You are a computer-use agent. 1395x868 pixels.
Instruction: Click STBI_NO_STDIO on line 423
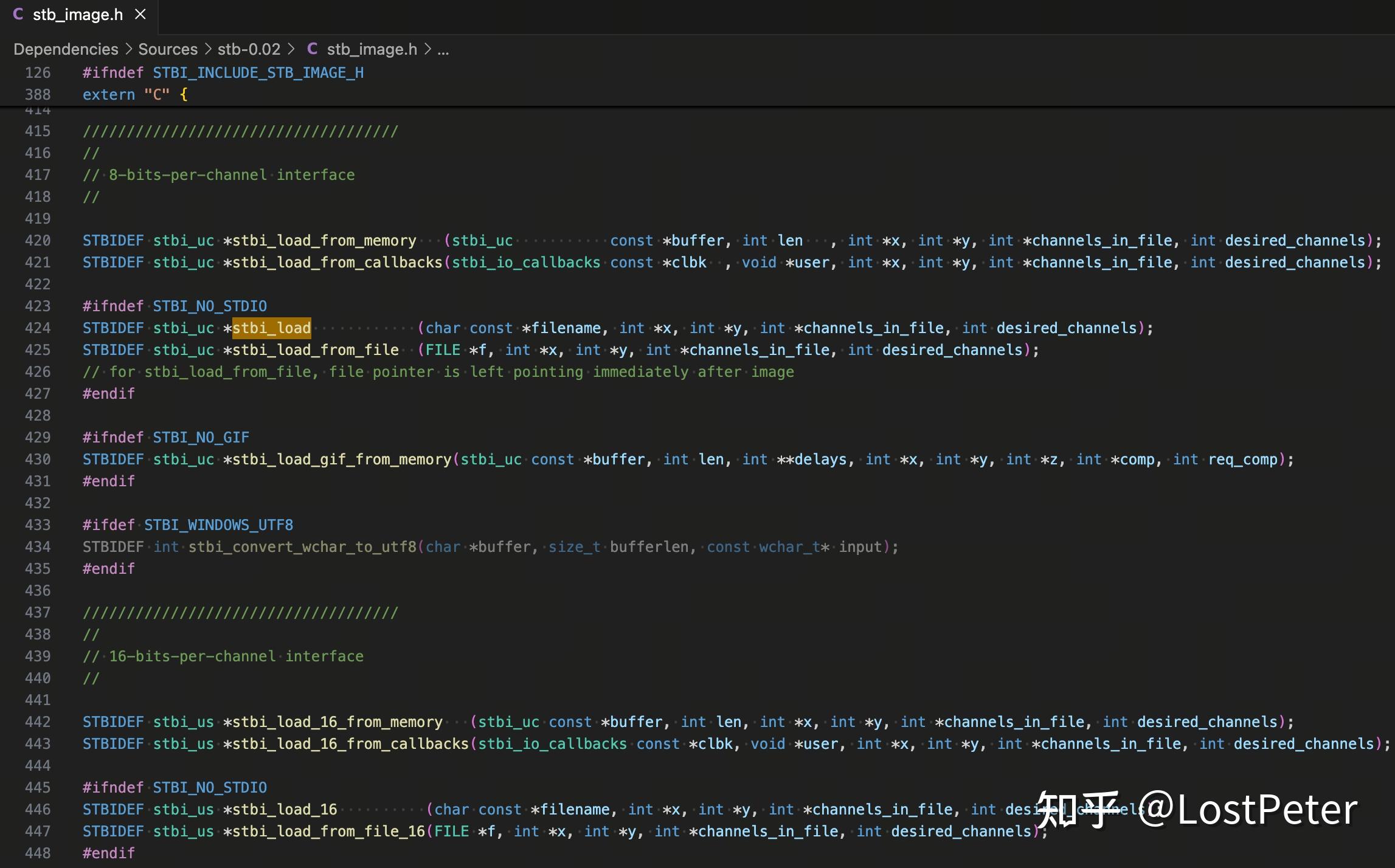point(210,306)
